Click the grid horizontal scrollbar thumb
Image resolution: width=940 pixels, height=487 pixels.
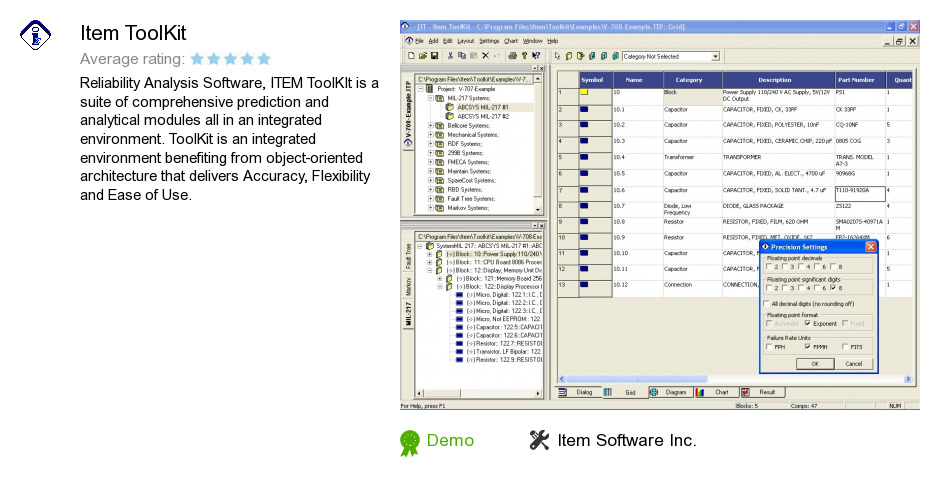pos(637,379)
